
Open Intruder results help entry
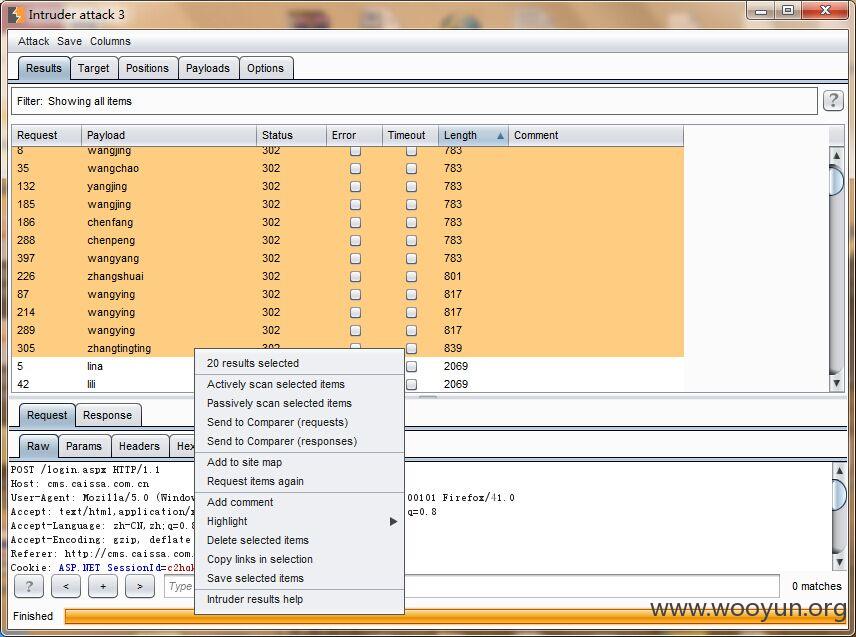click(x=299, y=599)
